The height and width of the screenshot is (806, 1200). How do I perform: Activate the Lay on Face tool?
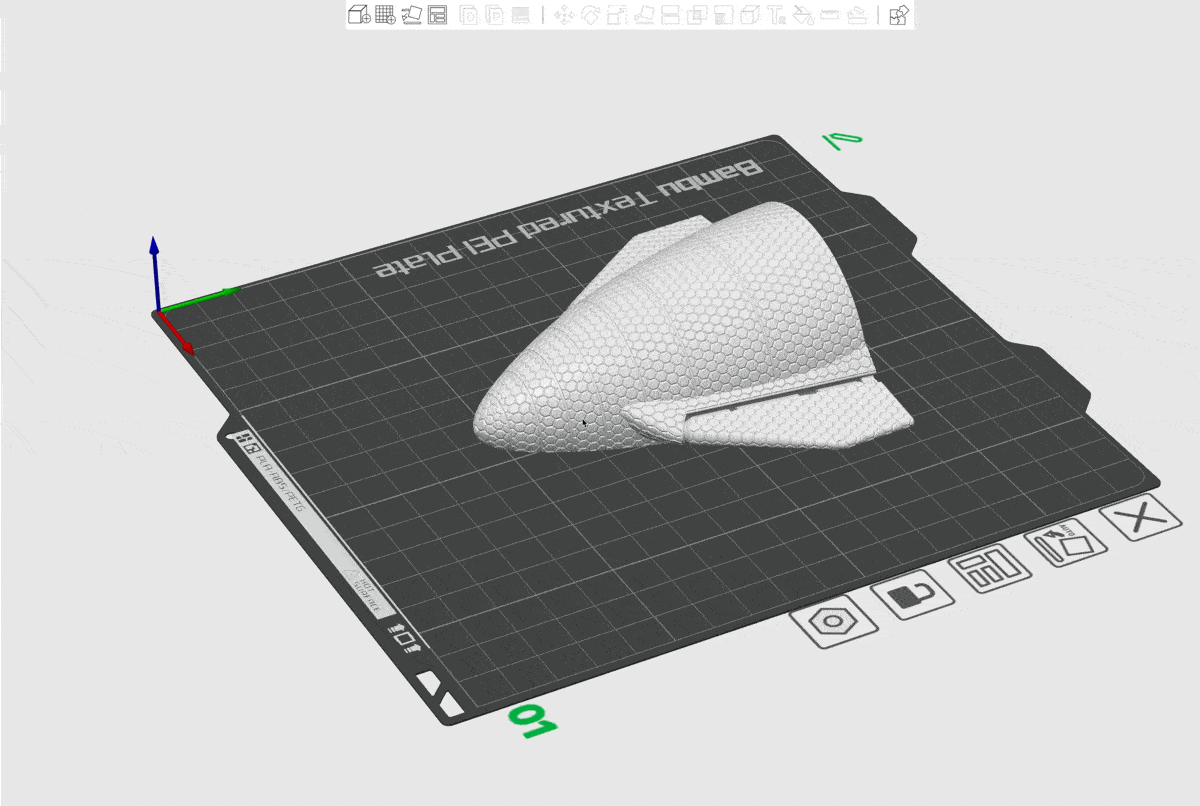tap(645, 15)
